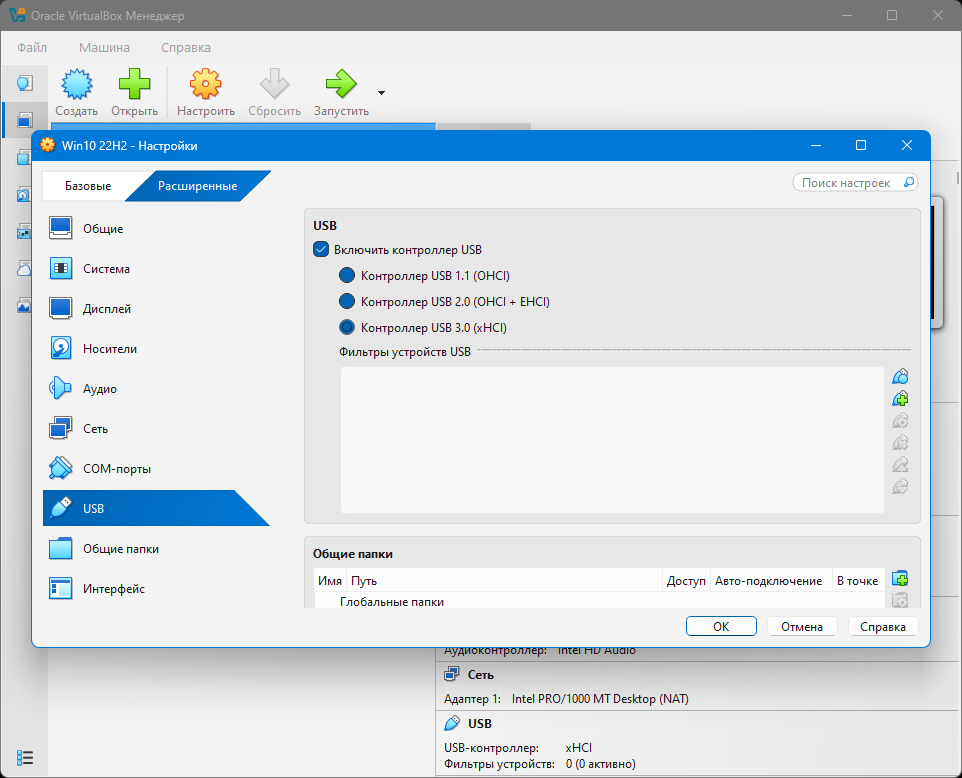Click the grey Сбросить arrow icon
Viewport: 962px width, 778px height.
[x=274, y=85]
